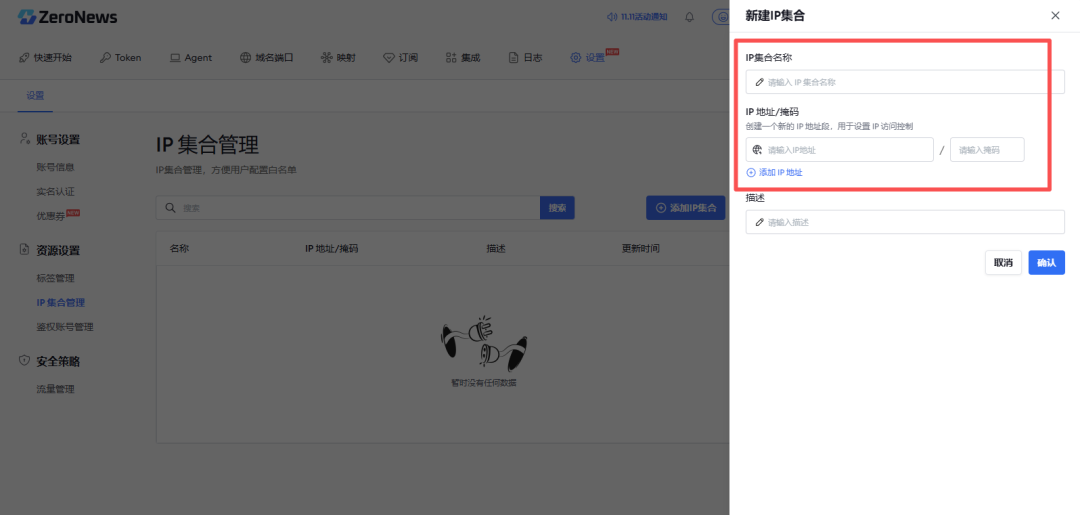Image resolution: width=1080 pixels, height=515 pixels.
Task: Click the IP集合名称 input field
Action: [x=905, y=82]
